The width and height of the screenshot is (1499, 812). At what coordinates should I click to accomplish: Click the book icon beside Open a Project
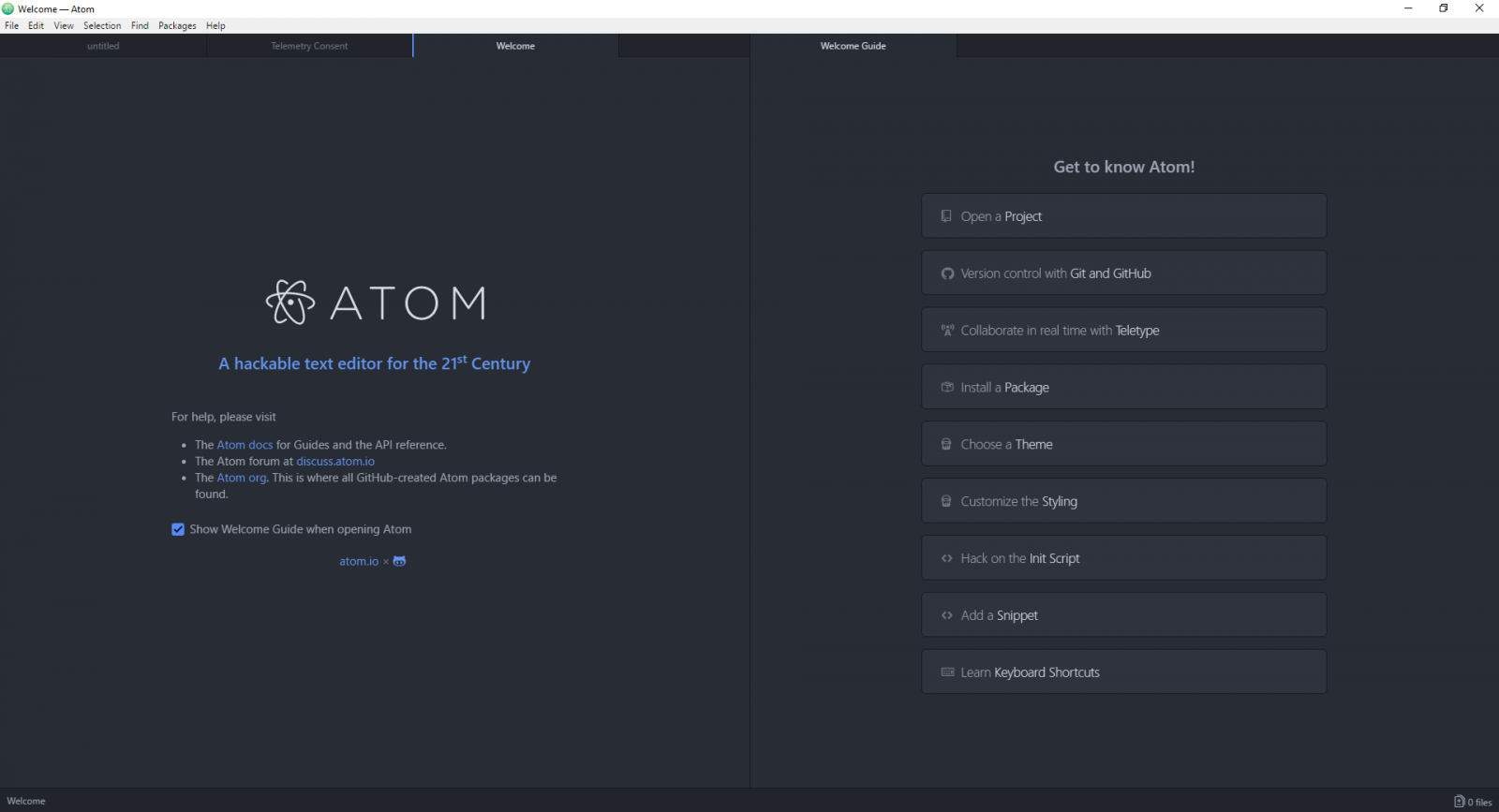[946, 216]
